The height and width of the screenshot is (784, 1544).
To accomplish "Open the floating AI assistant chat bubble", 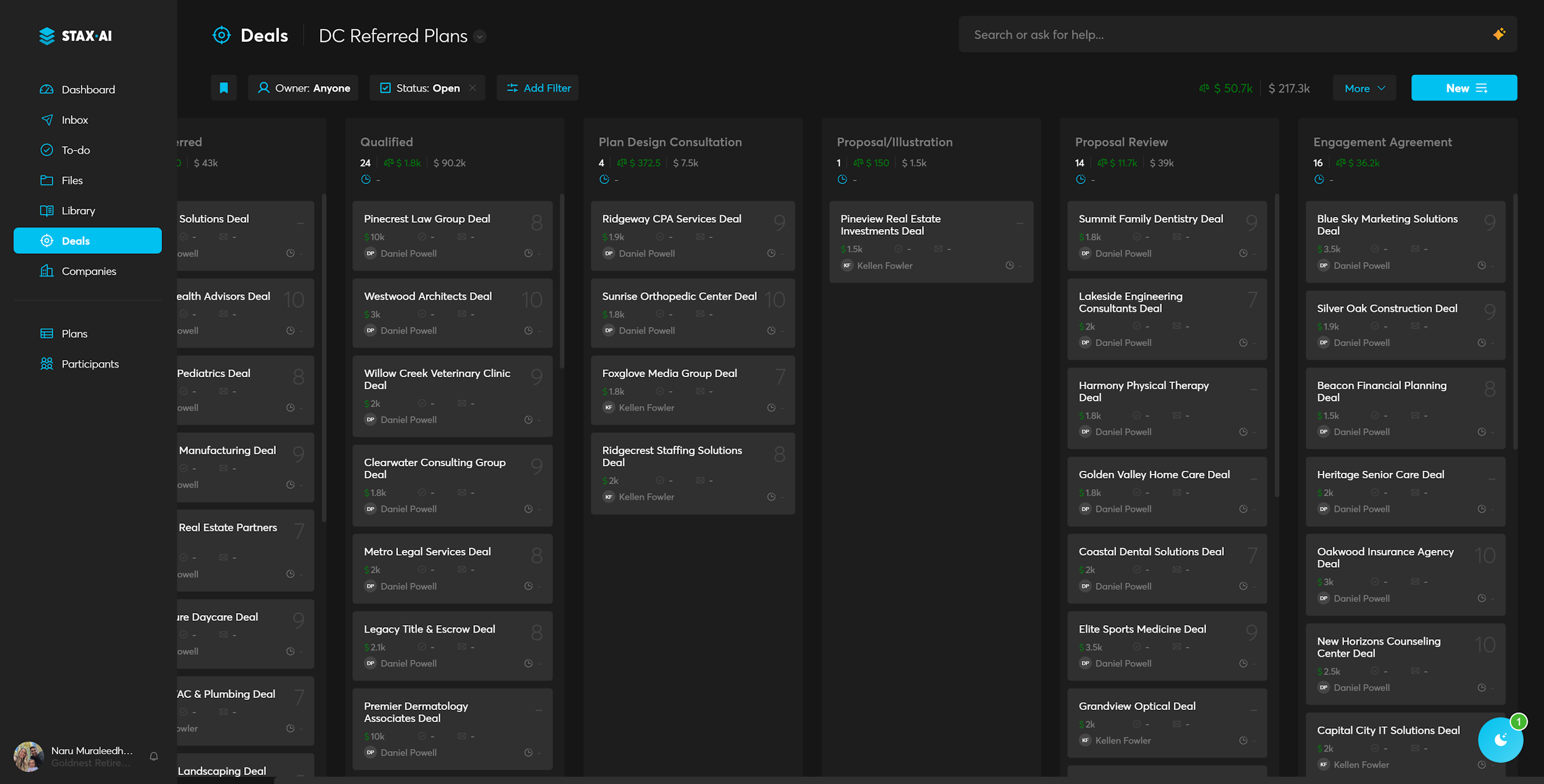I will [x=1500, y=740].
